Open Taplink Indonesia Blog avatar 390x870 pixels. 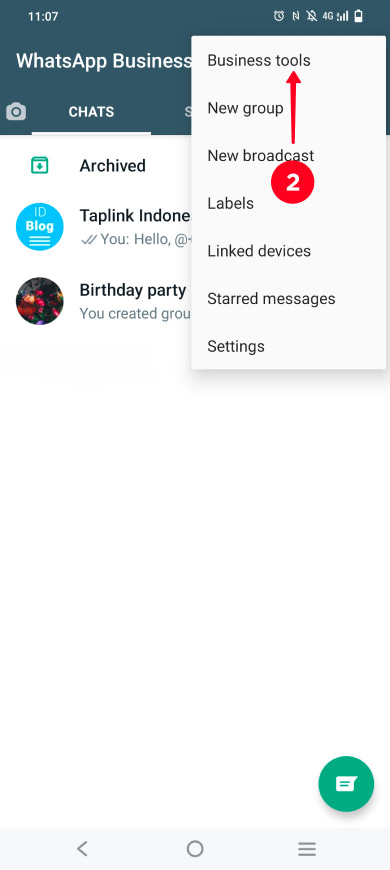pos(39,226)
